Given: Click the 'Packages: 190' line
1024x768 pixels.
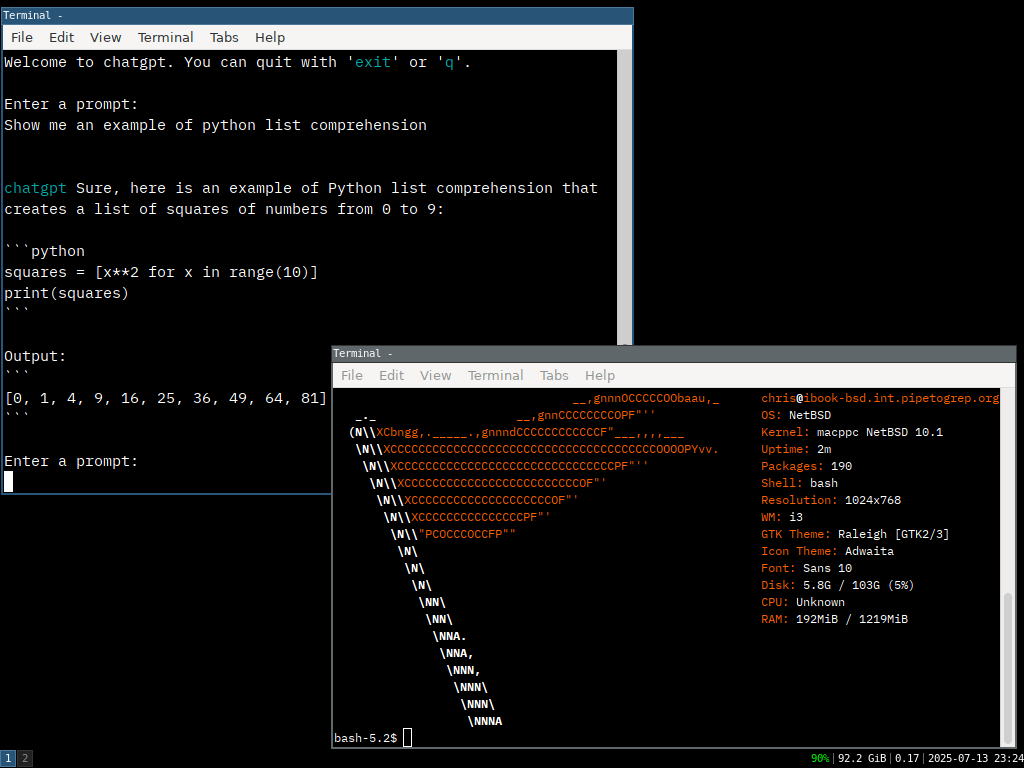Looking at the screenshot, I should (x=807, y=466).
